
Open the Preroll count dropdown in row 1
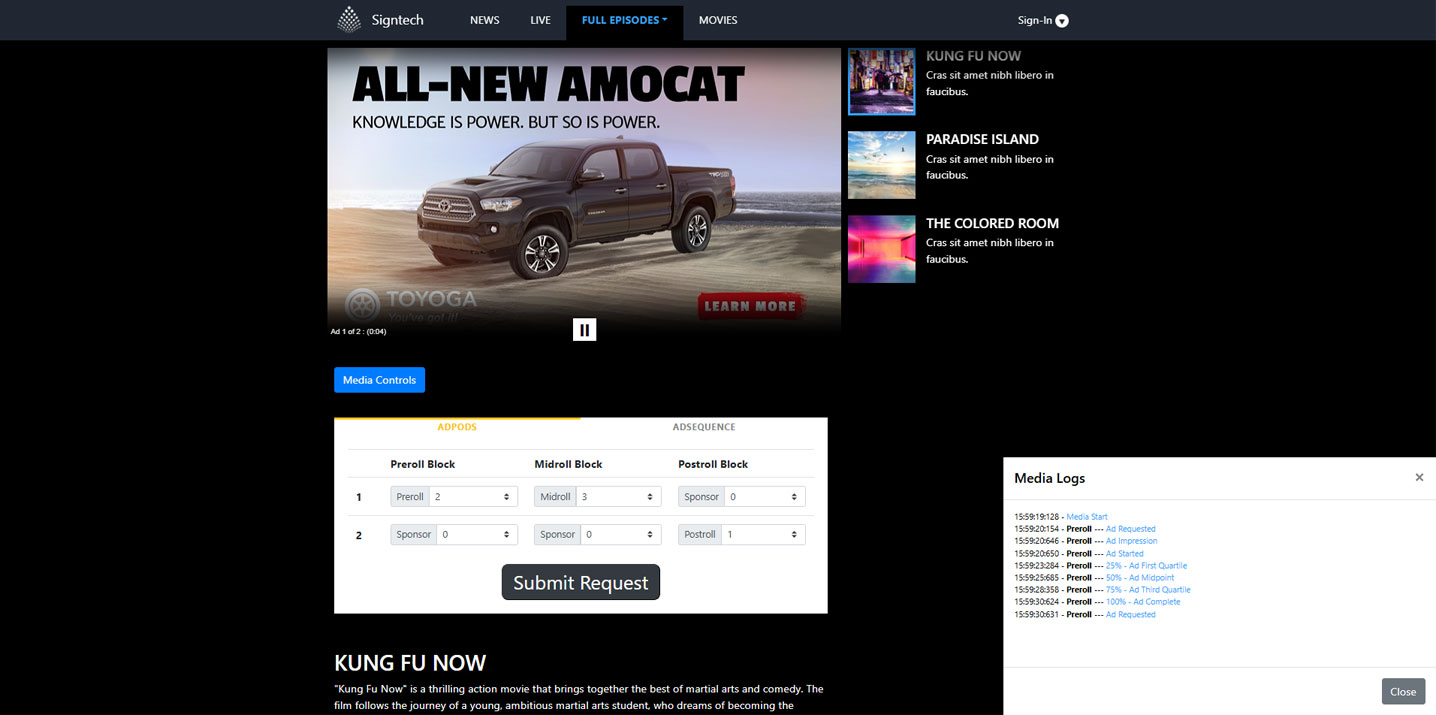click(473, 496)
